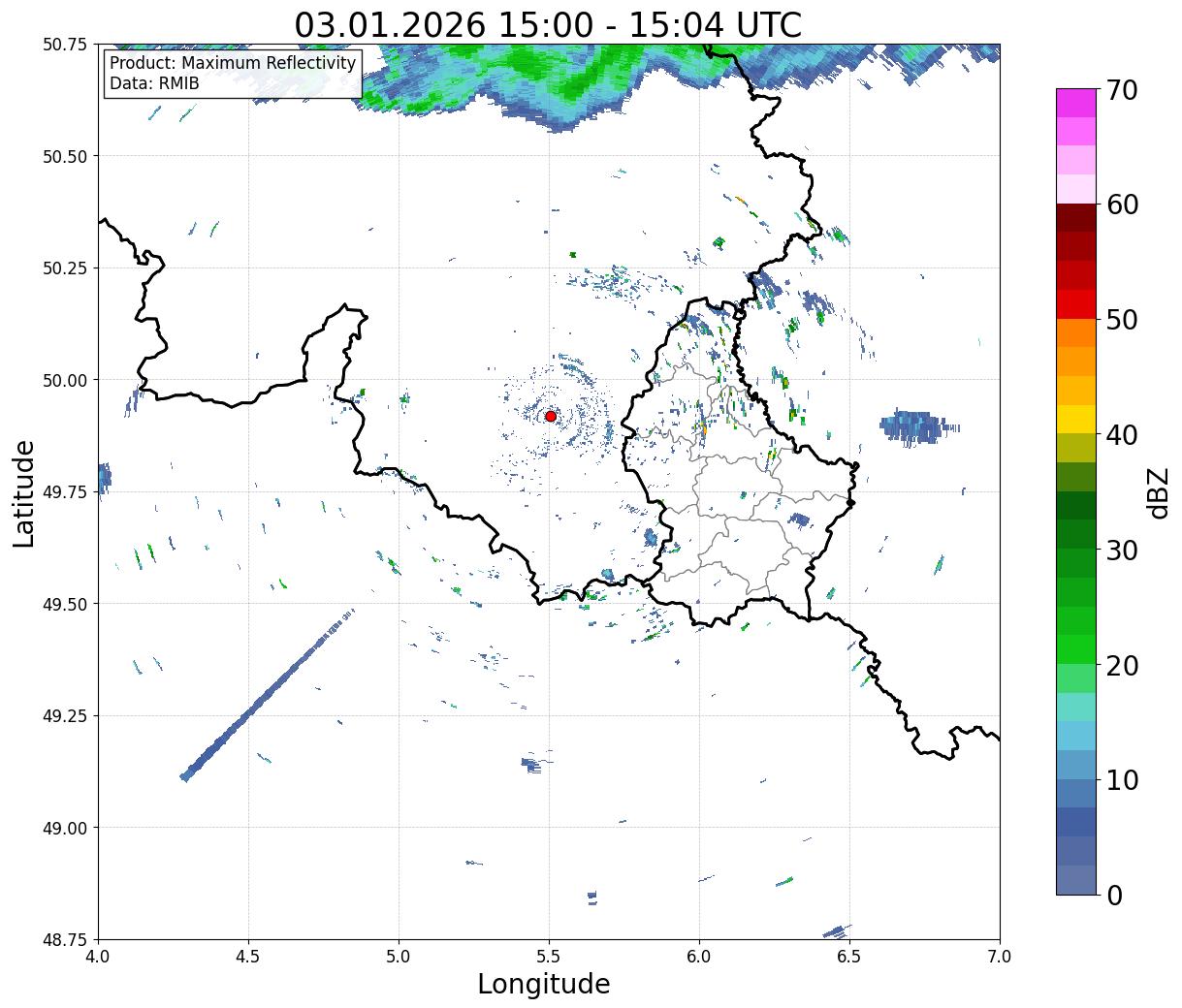Click the plot title "03.01.2026 15:00 - 15:04 UTC"
Screen dimensions: 1182x1008
coord(548,24)
